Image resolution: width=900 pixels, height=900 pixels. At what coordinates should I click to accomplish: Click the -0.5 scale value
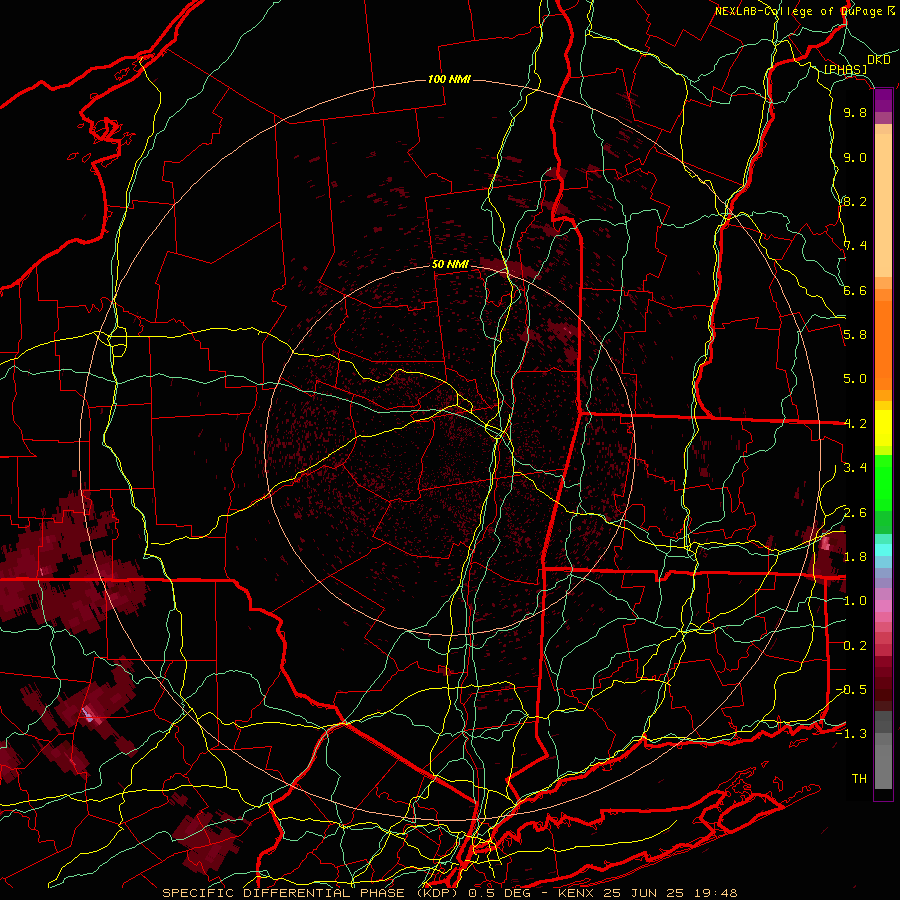[x=851, y=689]
